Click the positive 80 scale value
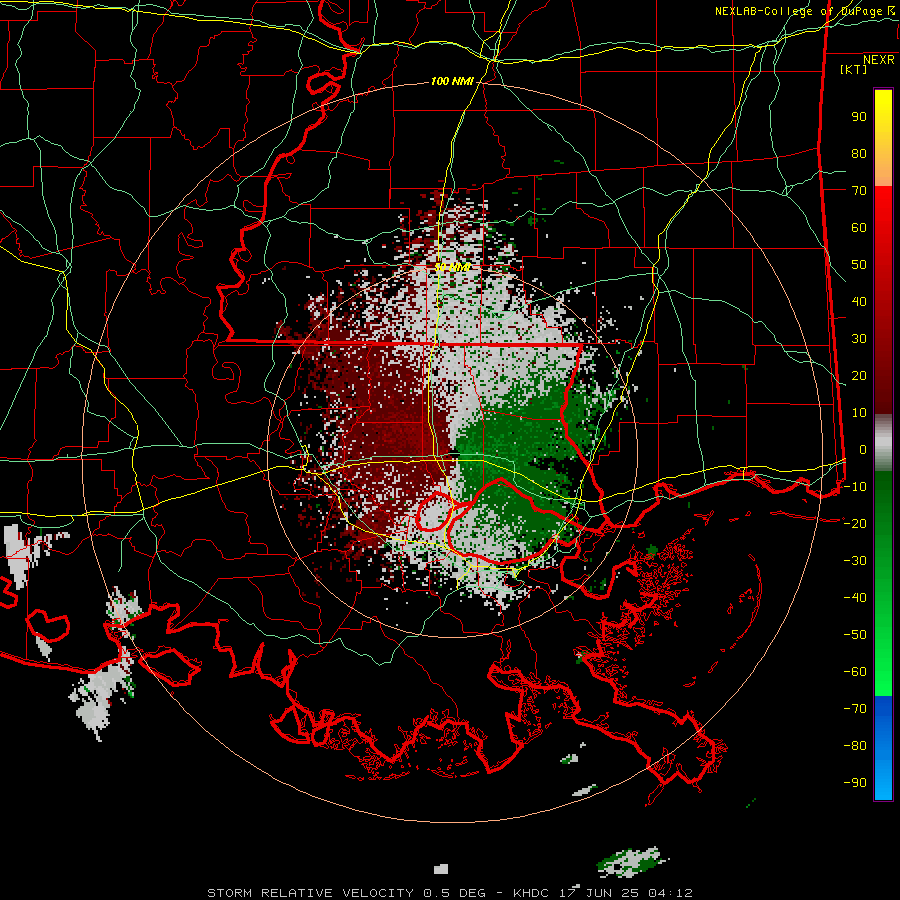Screen dimensions: 900x900 click(859, 154)
